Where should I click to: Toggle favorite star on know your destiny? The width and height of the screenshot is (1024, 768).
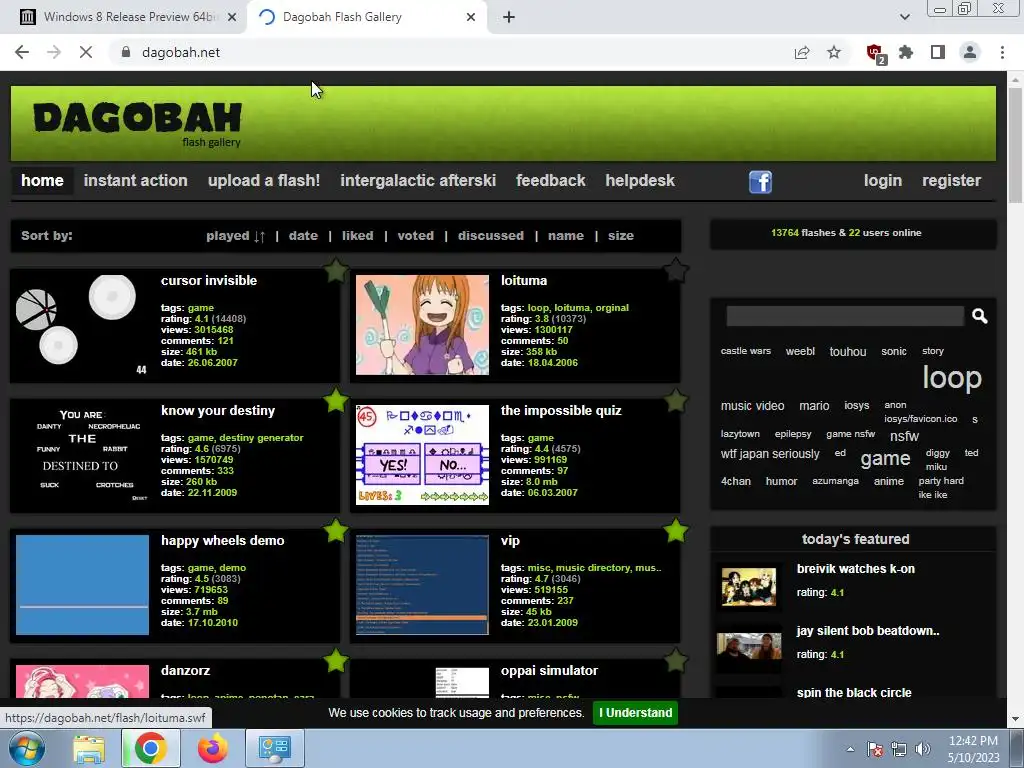336,400
